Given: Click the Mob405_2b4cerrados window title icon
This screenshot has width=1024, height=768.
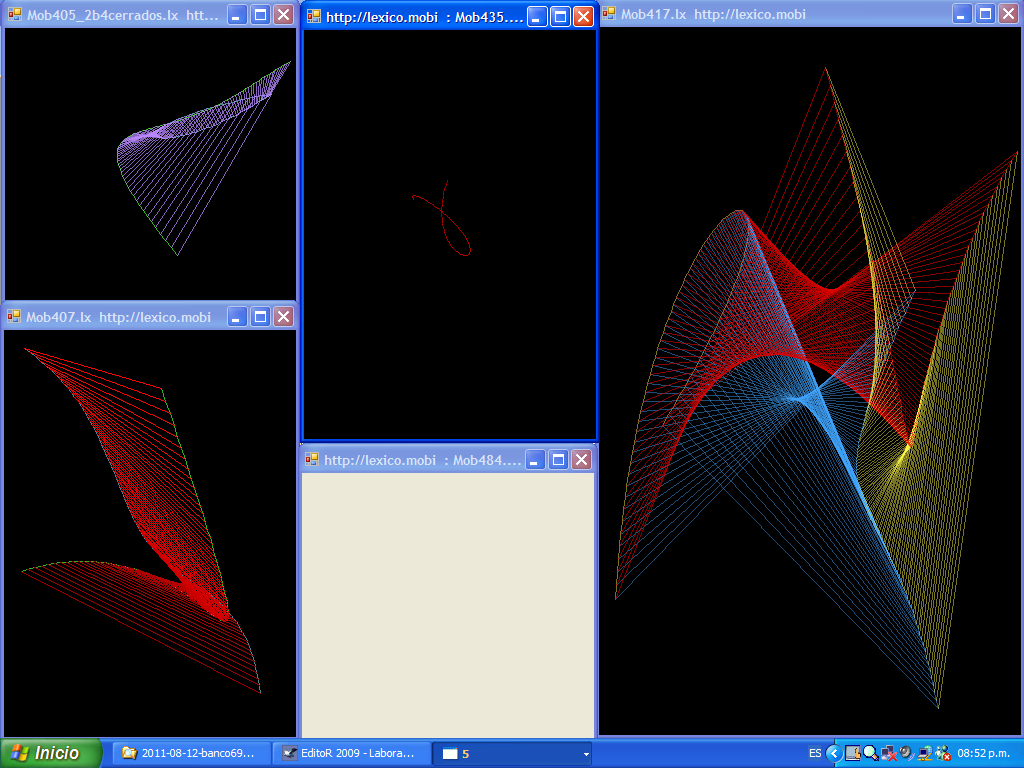Looking at the screenshot, I should [14, 14].
